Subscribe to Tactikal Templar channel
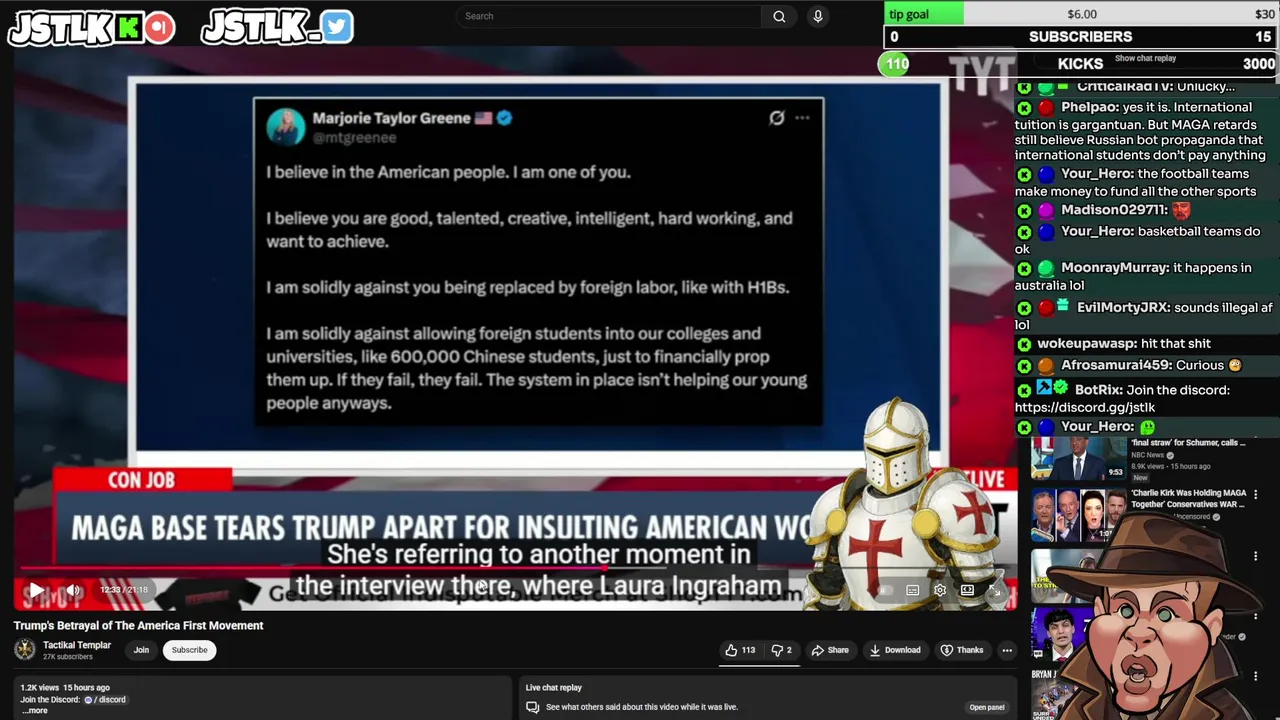The width and height of the screenshot is (1280, 720). click(189, 650)
